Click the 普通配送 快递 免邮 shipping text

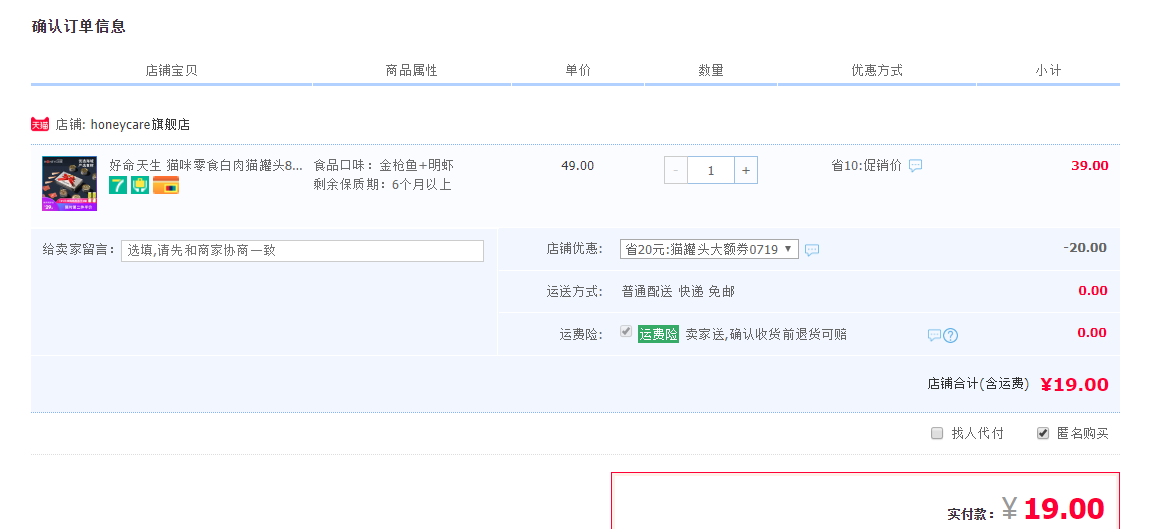[678, 292]
